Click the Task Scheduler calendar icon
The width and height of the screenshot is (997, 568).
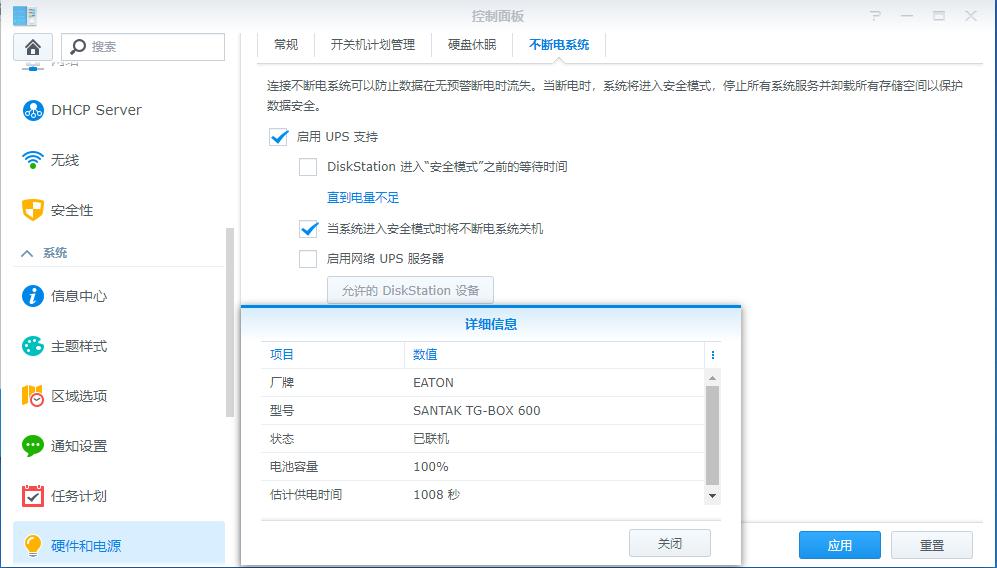tap(32, 495)
